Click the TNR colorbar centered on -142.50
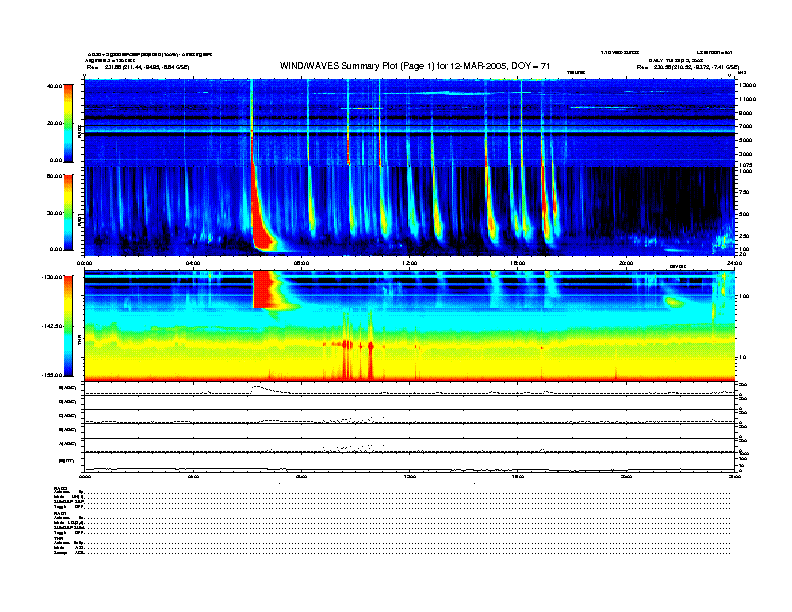Screen dimensions: 792x612 (68, 326)
